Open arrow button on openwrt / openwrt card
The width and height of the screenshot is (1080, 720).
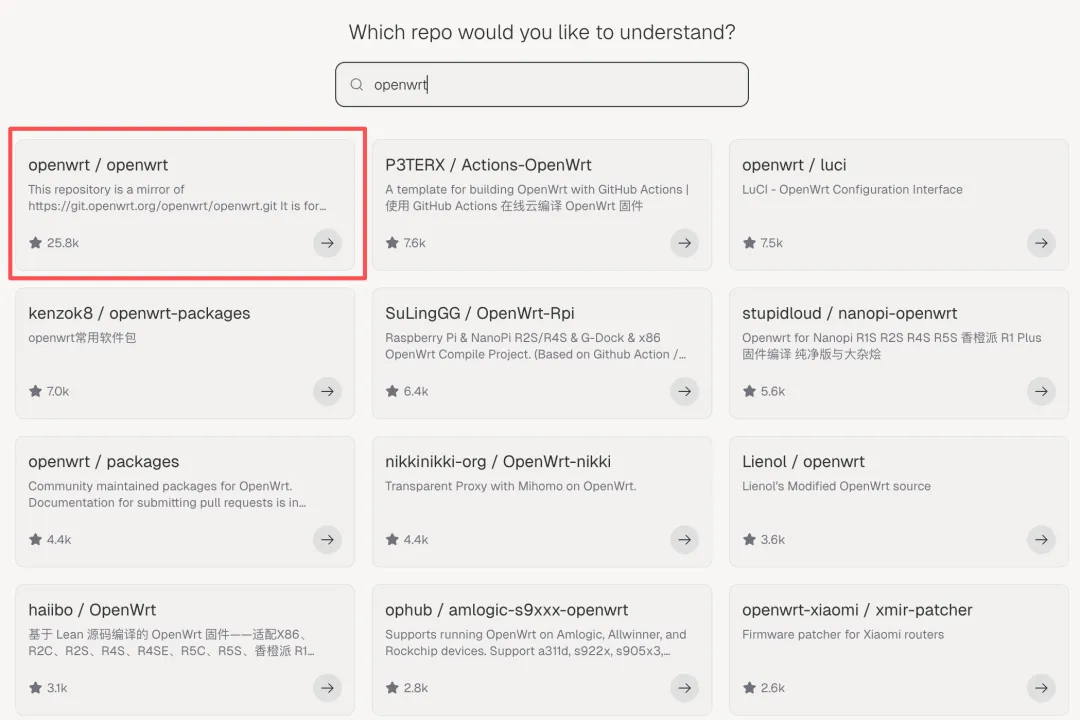[x=327, y=243]
